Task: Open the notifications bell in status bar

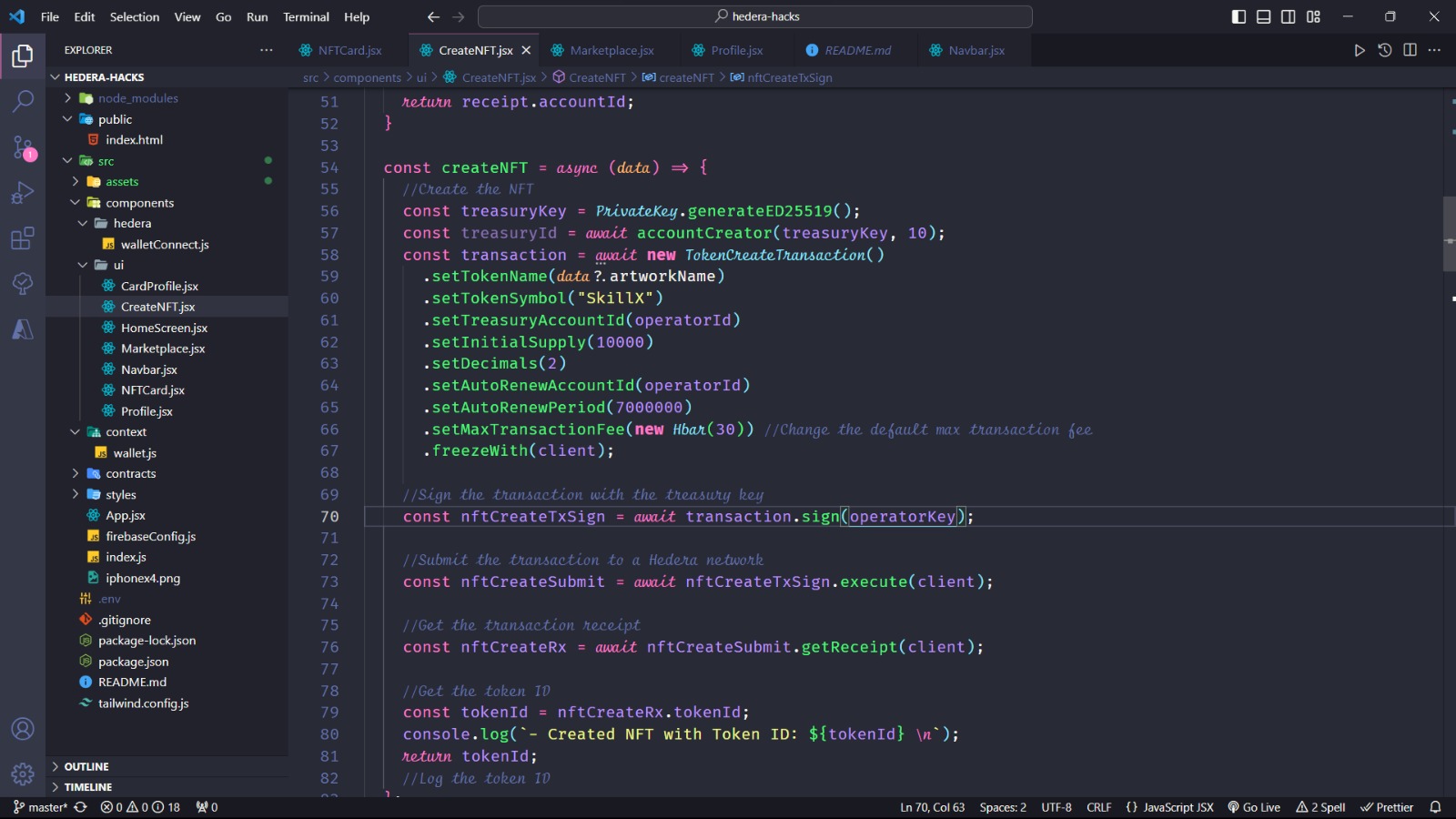Action: click(x=1435, y=807)
